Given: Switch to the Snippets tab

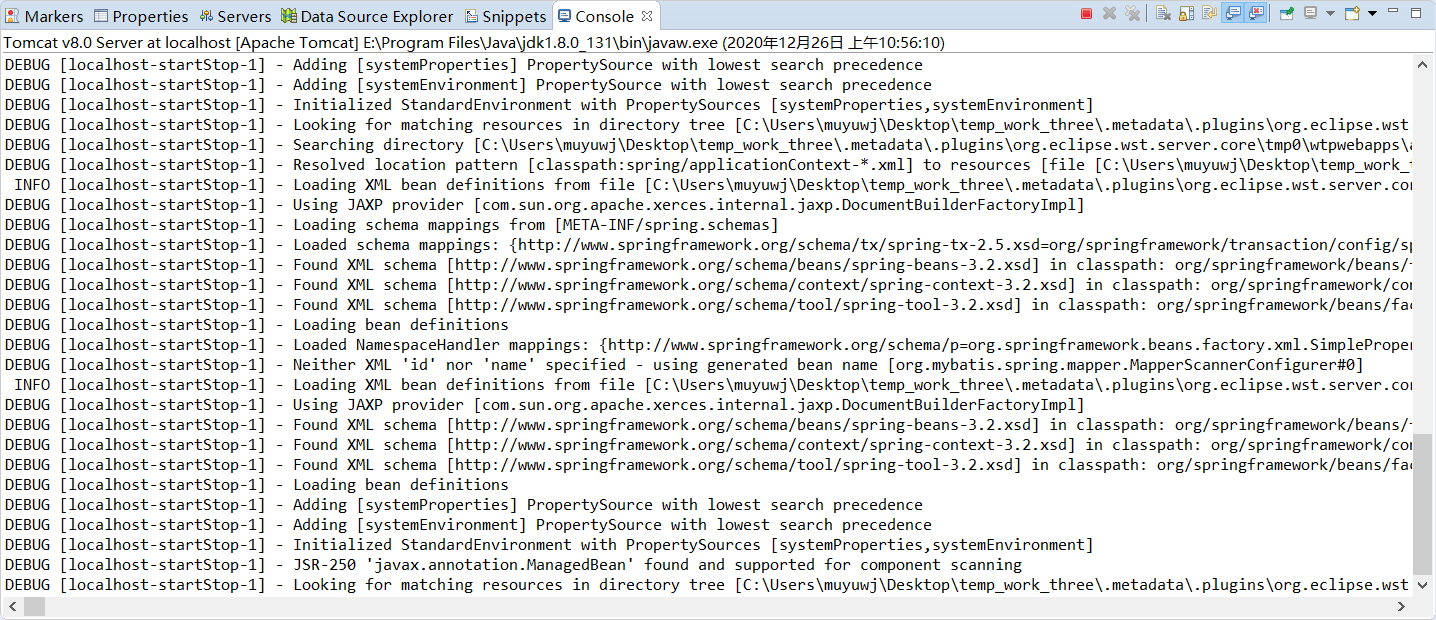Looking at the screenshot, I should (x=505, y=15).
